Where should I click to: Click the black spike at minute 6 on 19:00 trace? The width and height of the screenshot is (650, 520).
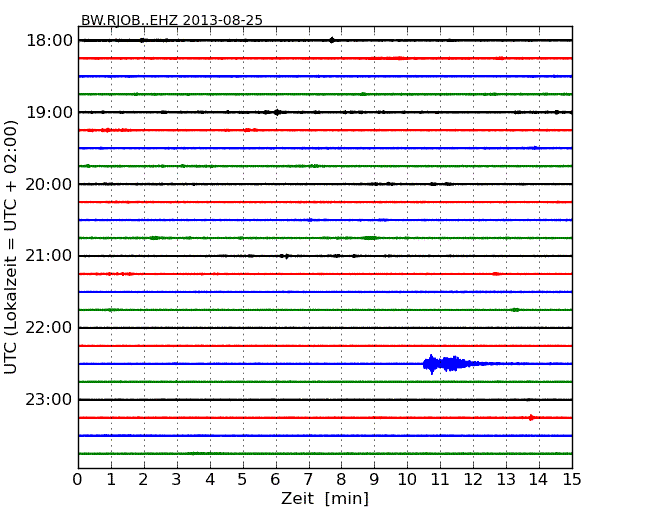(277, 112)
